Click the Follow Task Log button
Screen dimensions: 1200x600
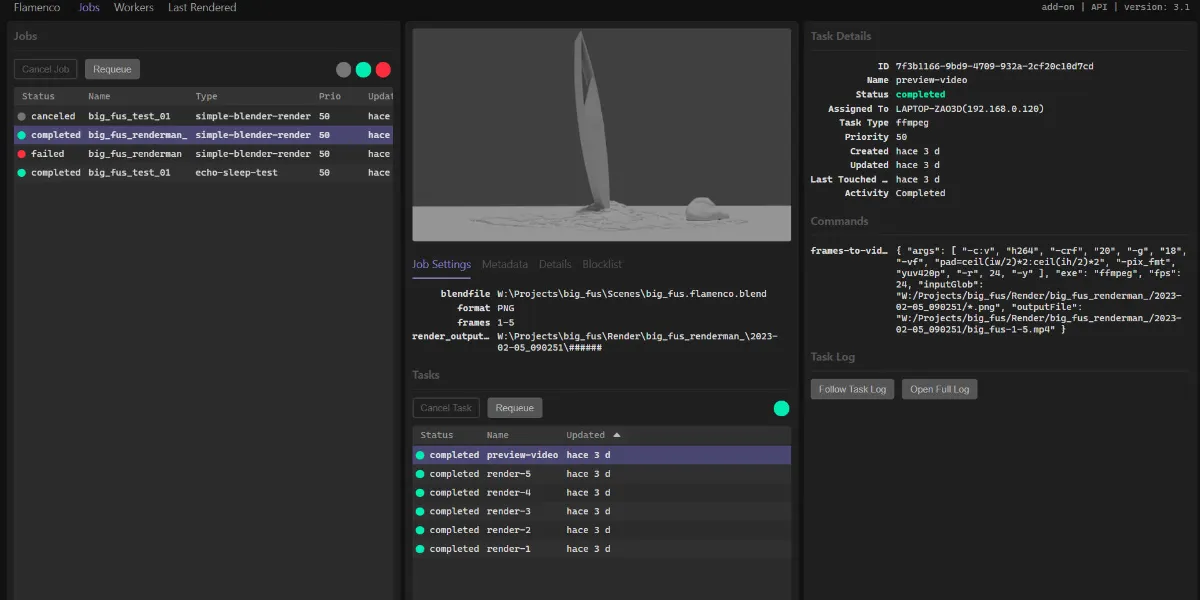pyautogui.click(x=853, y=389)
